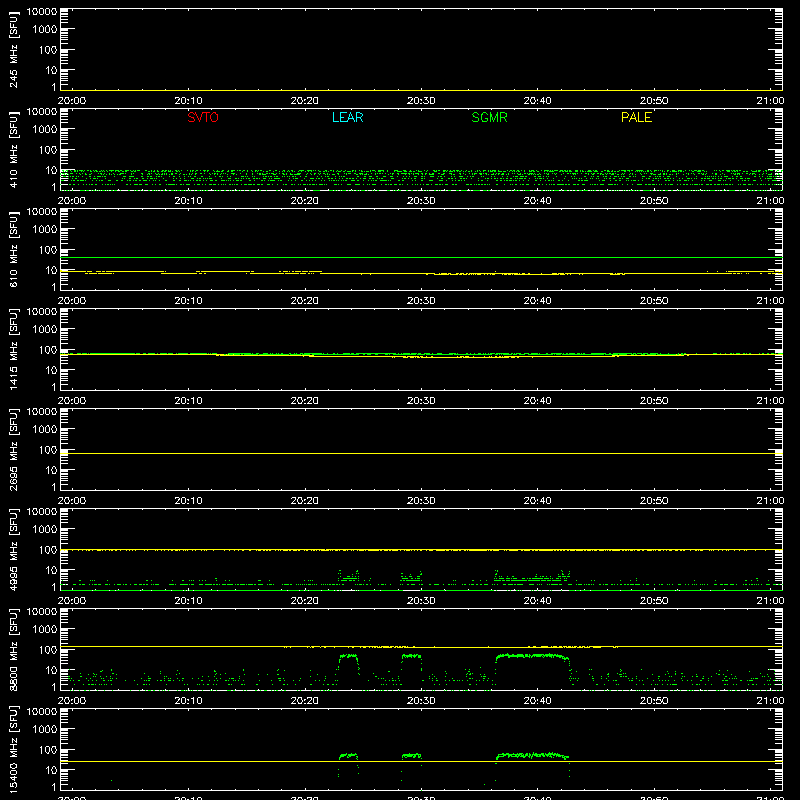
Task: Click the long green burst near 20:40 in 8800 MHz panel
Action: (532, 656)
